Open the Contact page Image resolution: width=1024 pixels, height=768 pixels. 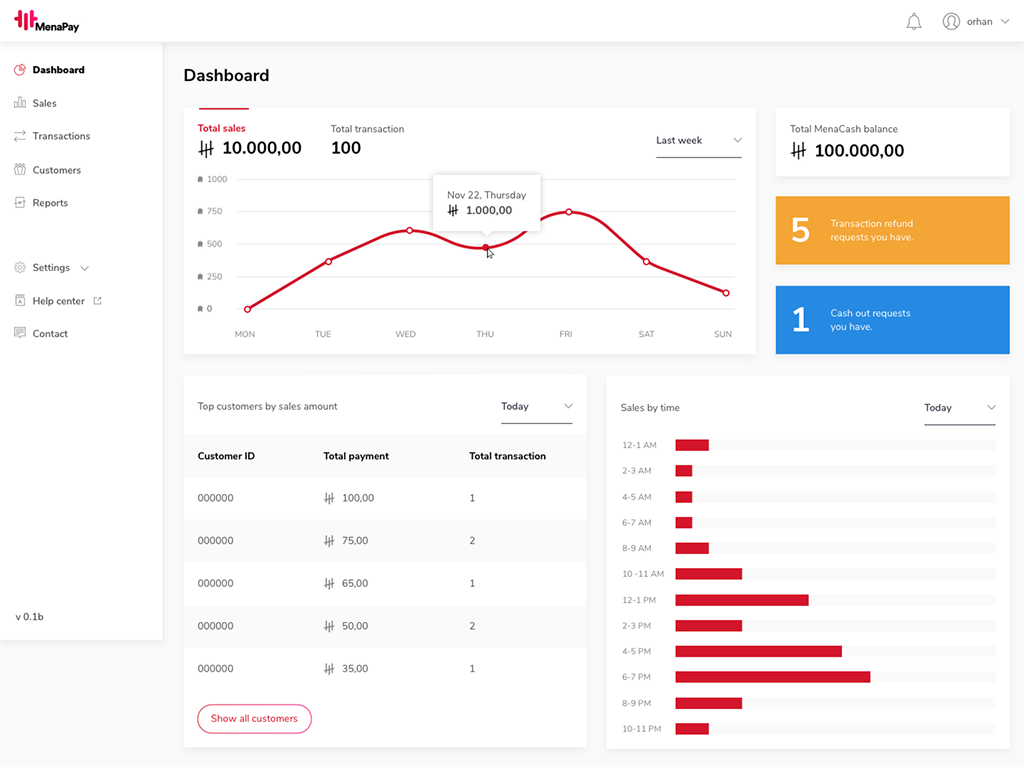click(50, 333)
